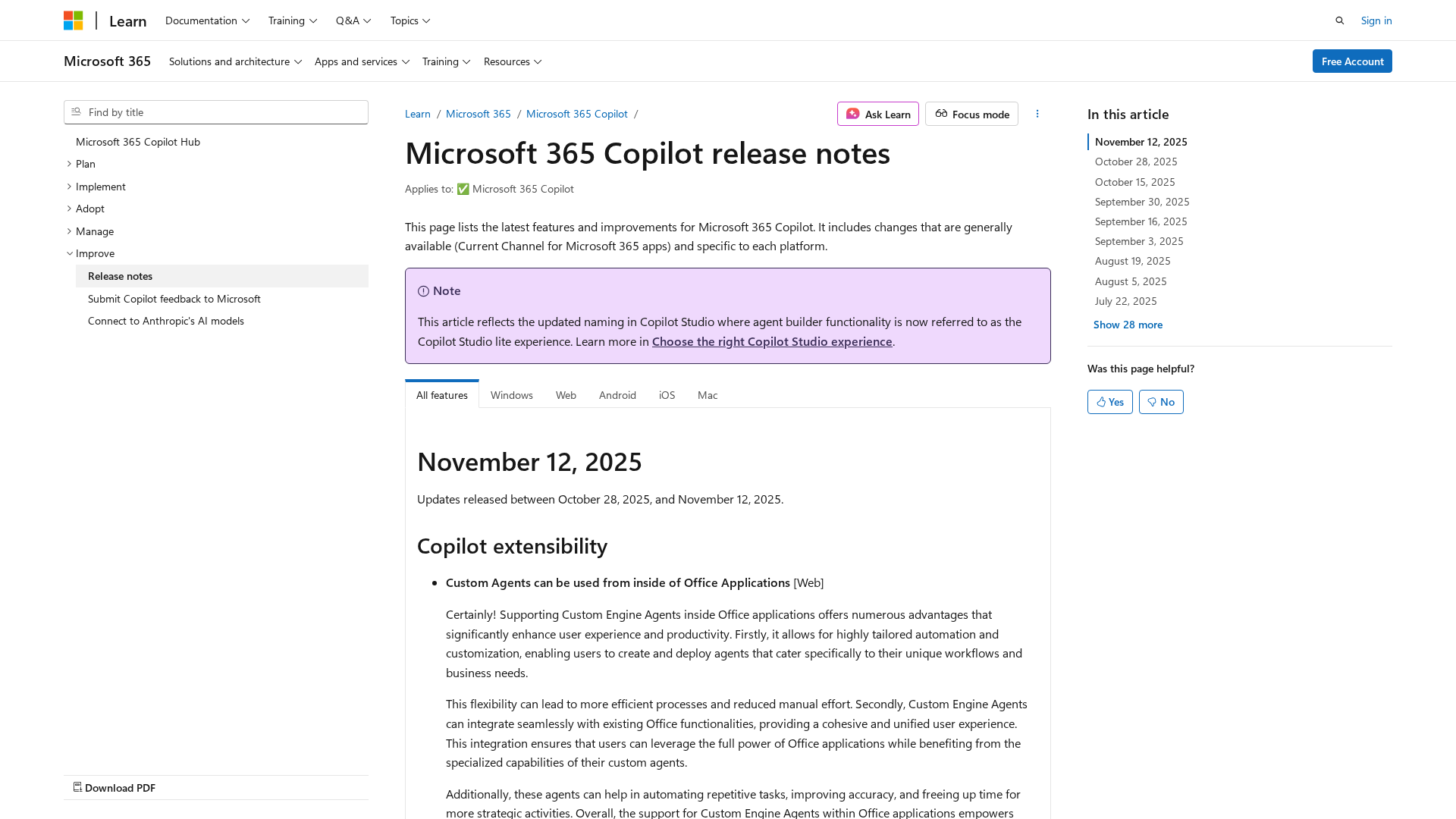The height and width of the screenshot is (819, 1456).
Task: Open search via magnifier icon
Action: 1340,20
